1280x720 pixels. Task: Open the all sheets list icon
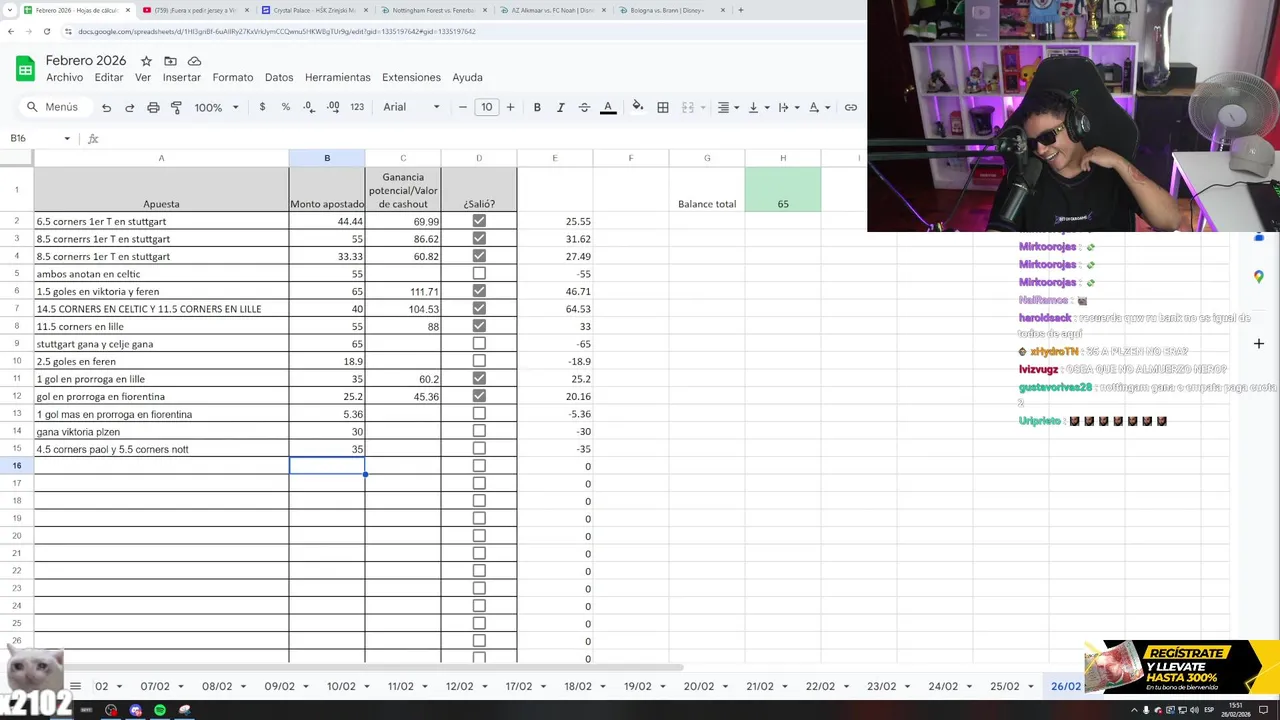[x=75, y=686]
